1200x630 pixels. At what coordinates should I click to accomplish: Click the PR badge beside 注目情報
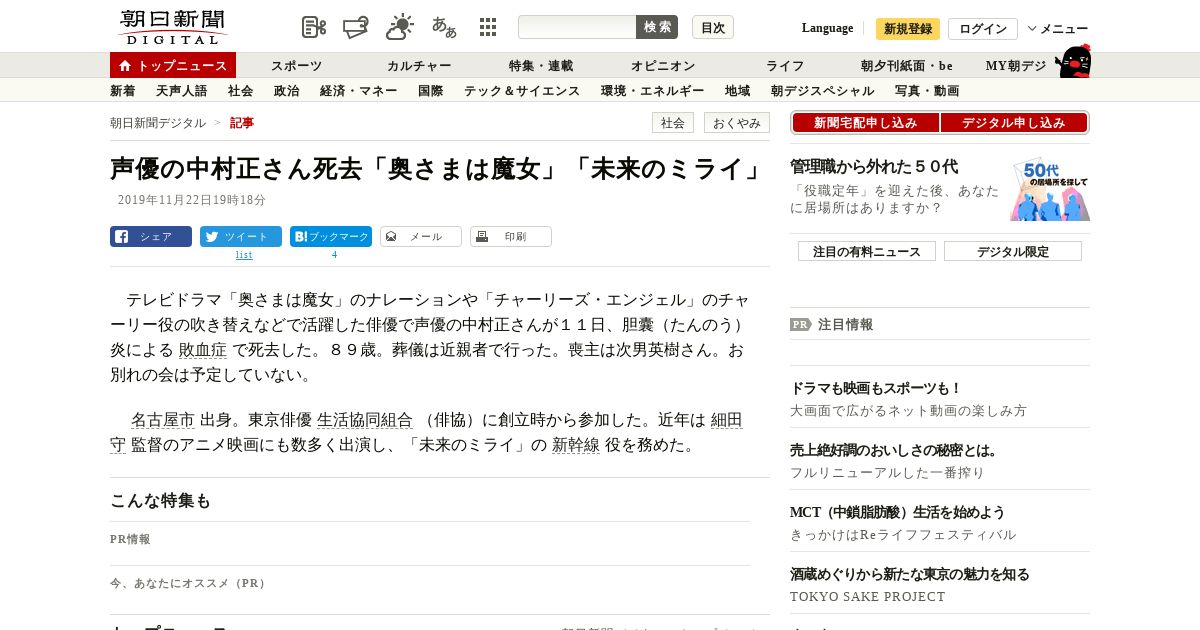click(800, 324)
